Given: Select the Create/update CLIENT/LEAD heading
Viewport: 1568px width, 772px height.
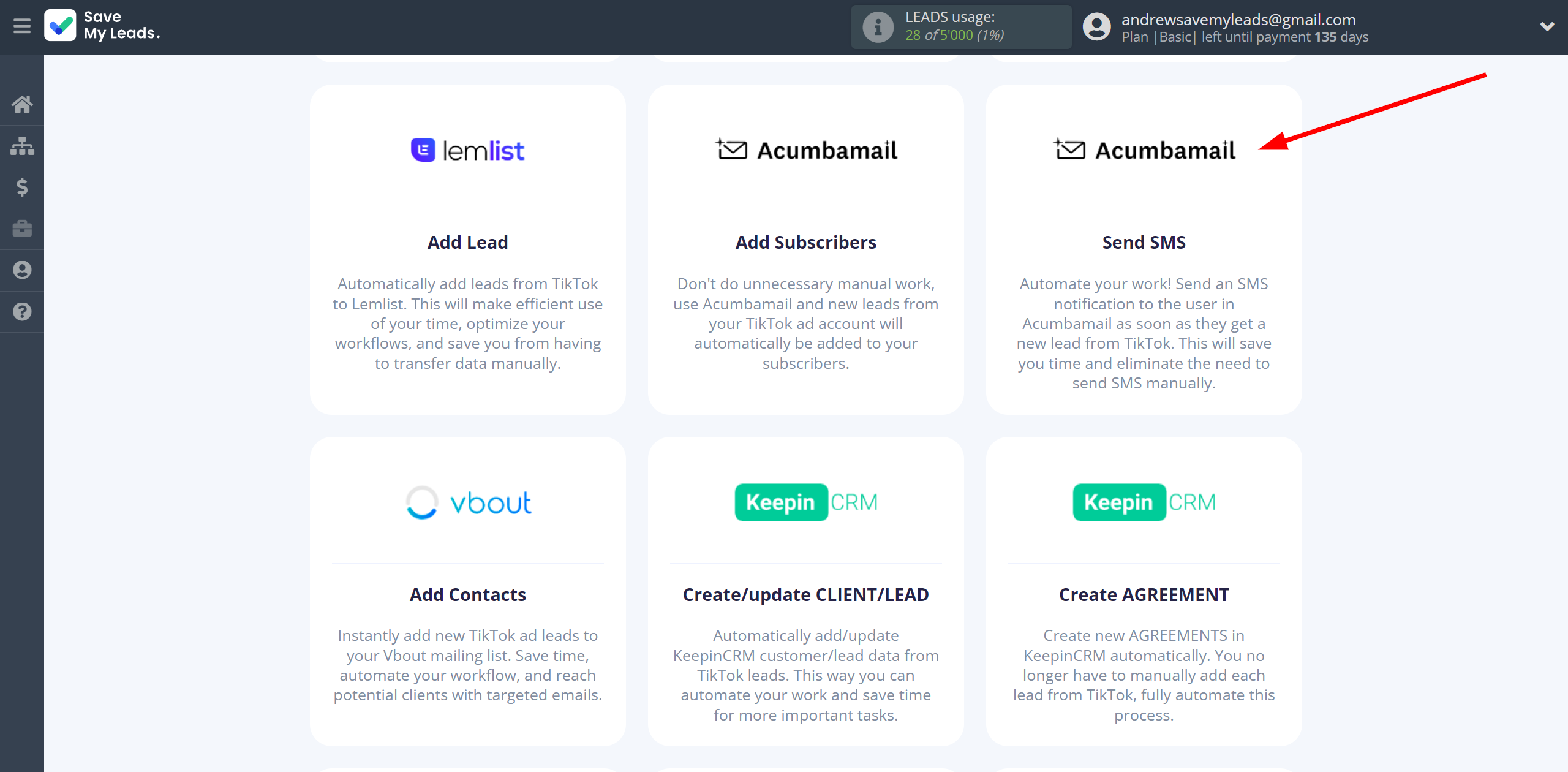Looking at the screenshot, I should pos(806,594).
